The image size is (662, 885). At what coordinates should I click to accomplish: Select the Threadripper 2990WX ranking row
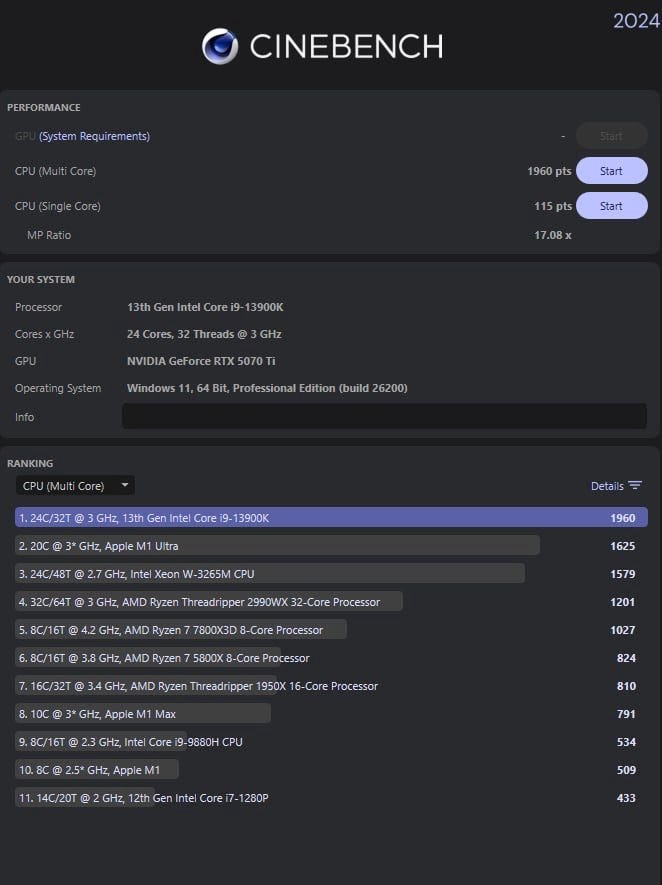[x=209, y=602]
